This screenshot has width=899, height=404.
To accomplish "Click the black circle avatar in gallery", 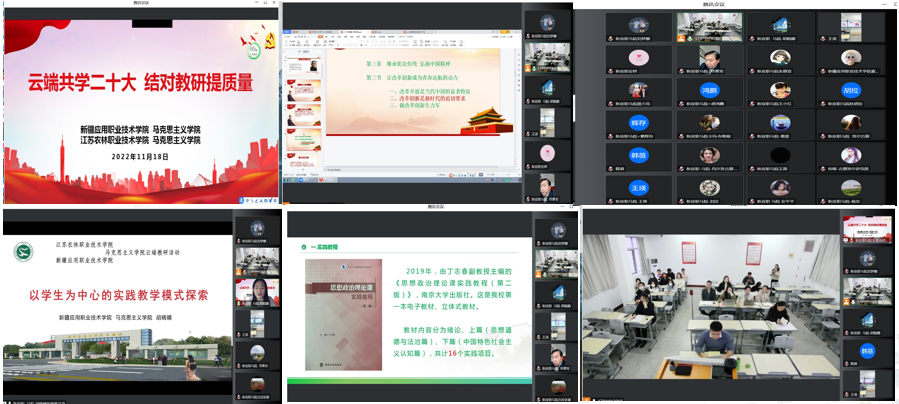I will point(780,155).
